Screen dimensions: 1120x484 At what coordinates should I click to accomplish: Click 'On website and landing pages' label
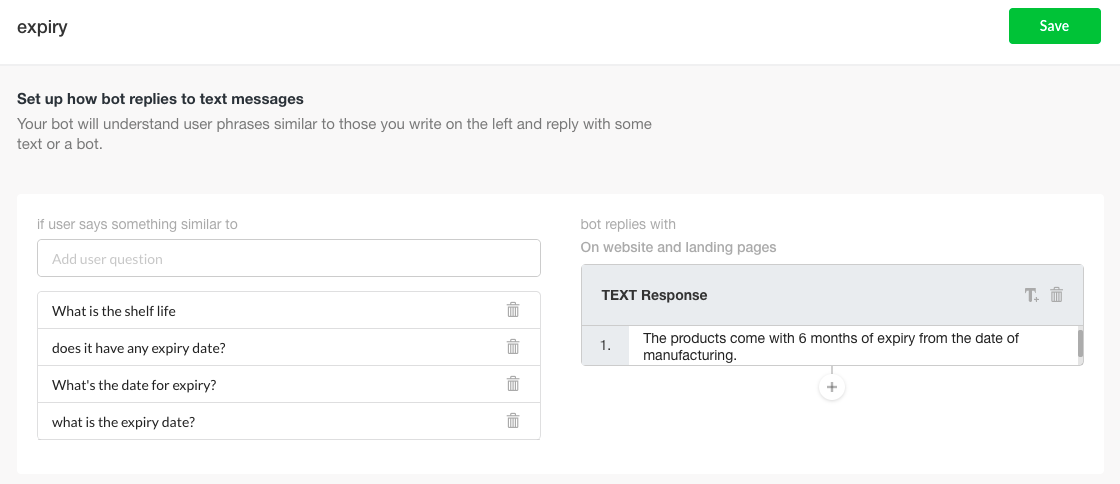coord(679,248)
